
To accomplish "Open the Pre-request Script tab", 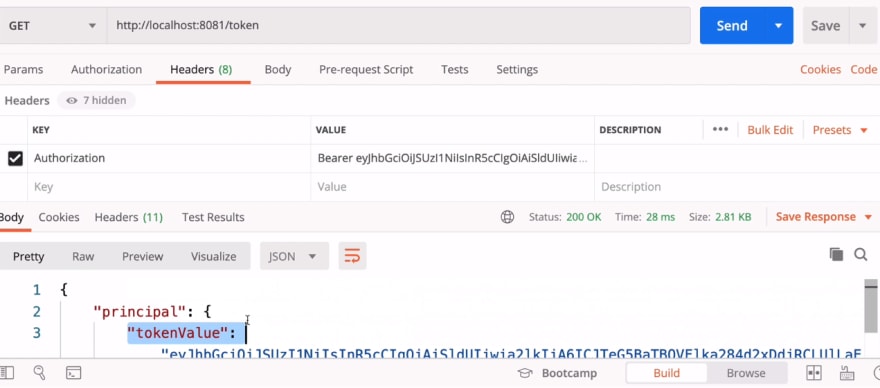I will tap(366, 70).
